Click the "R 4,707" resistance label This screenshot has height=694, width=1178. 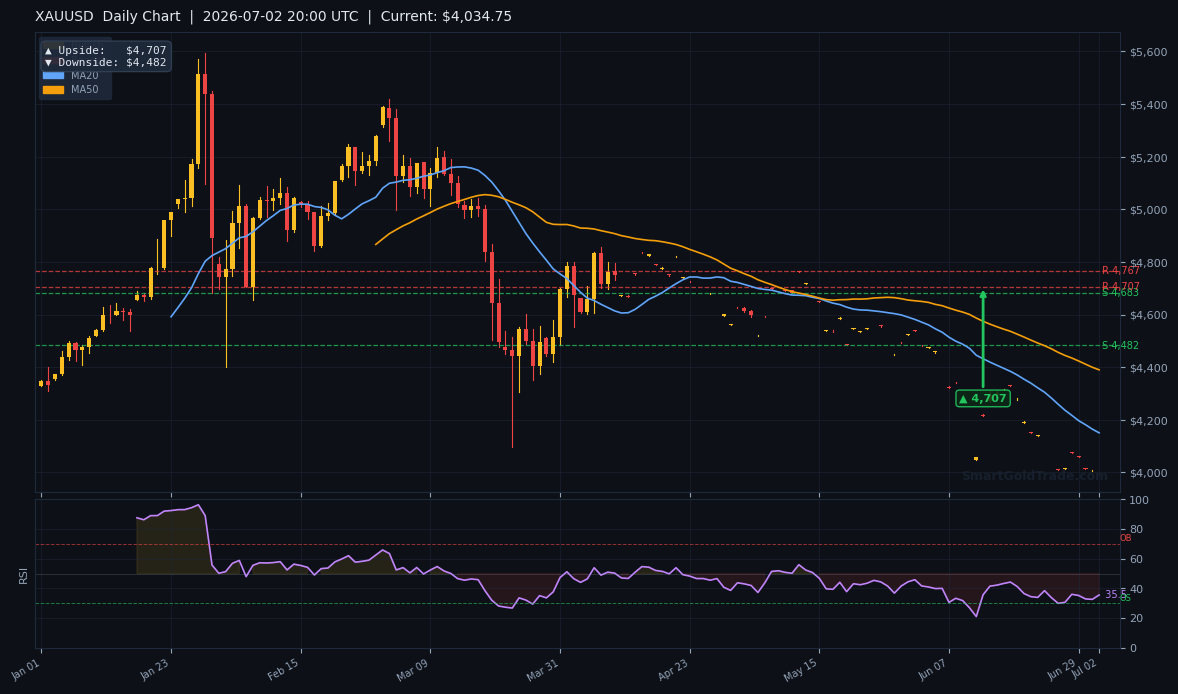point(1121,286)
